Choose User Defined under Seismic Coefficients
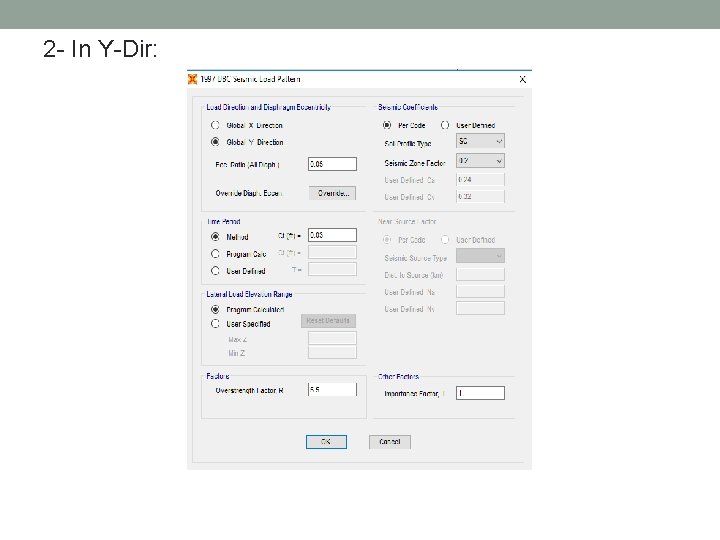The width and height of the screenshot is (720, 540). [x=445, y=125]
